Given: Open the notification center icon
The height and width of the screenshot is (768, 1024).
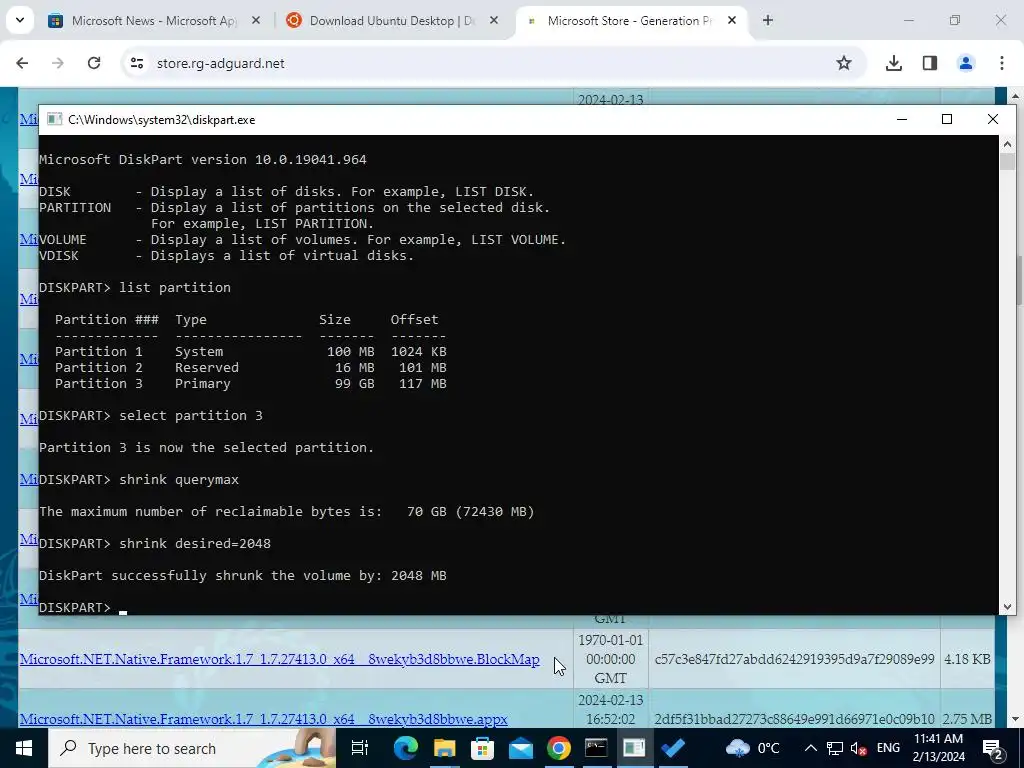Looking at the screenshot, I should [x=993, y=748].
